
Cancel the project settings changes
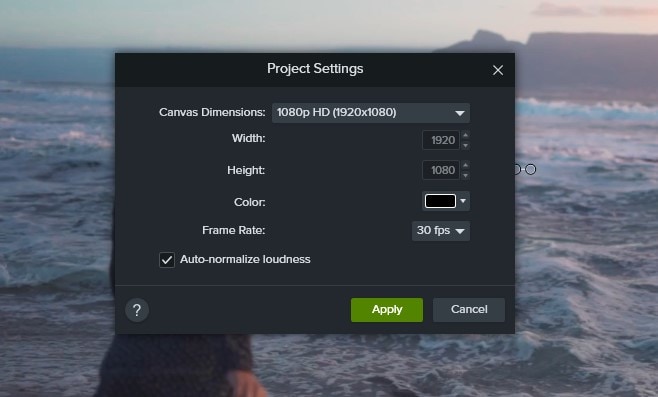[x=469, y=310]
